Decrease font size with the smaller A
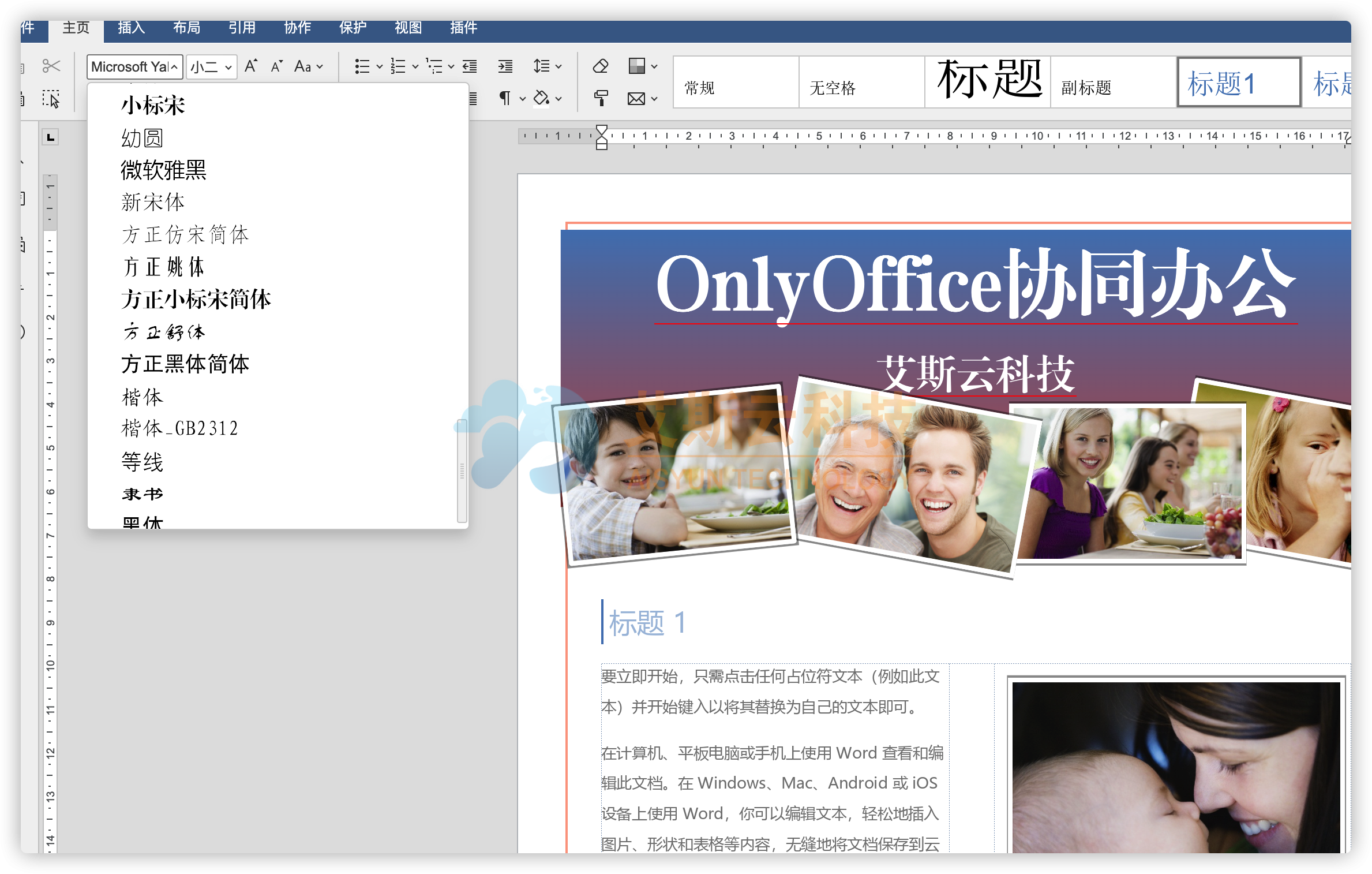Viewport: 1372px width, 874px height. point(276,66)
